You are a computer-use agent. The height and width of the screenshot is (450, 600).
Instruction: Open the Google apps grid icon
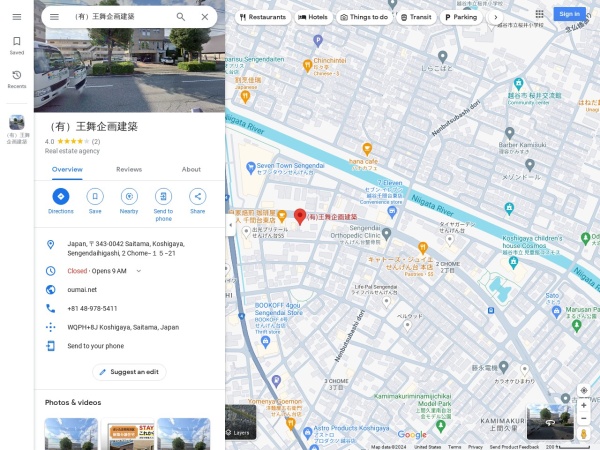(x=539, y=14)
